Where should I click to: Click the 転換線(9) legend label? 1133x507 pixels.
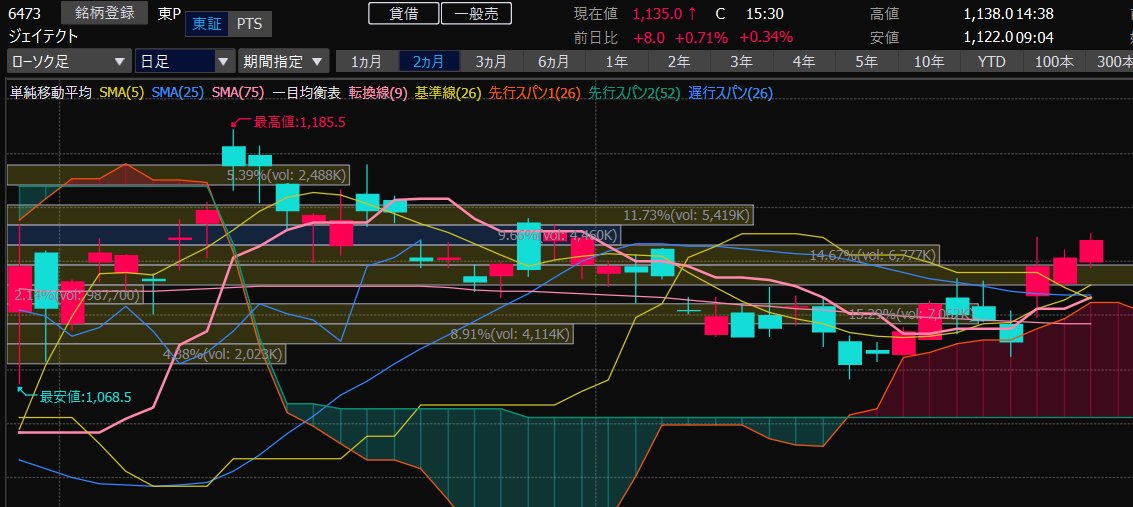(x=378, y=92)
